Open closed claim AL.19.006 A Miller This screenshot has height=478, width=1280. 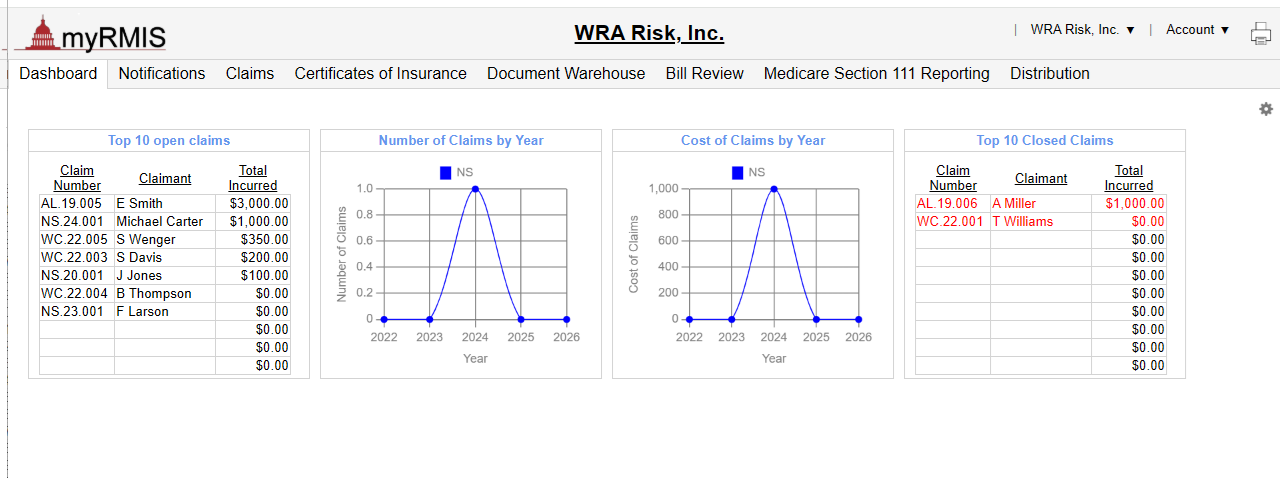pos(947,204)
